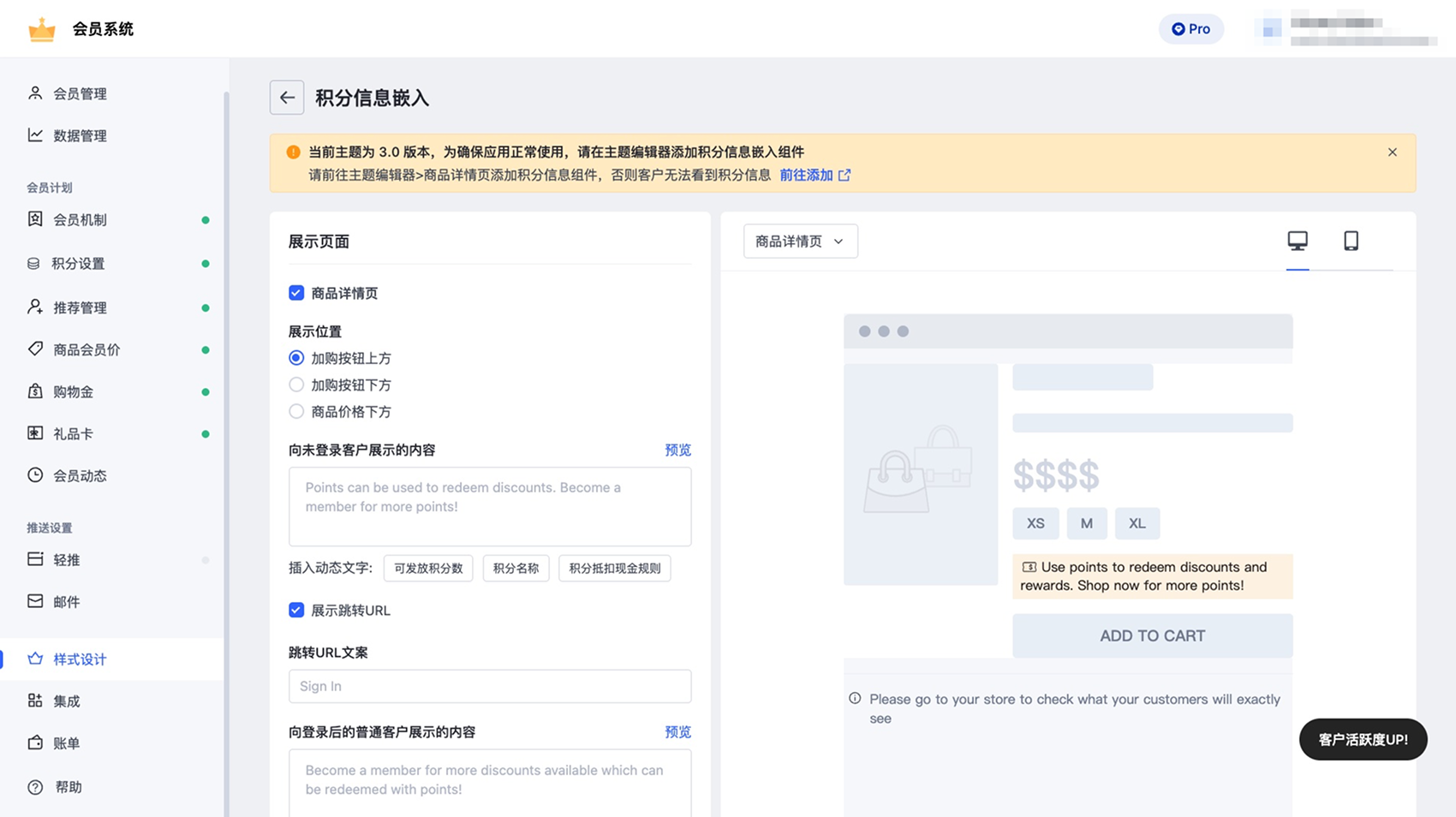
Task: Click the back arrow beside 积分信息嵌入
Action: point(287,98)
